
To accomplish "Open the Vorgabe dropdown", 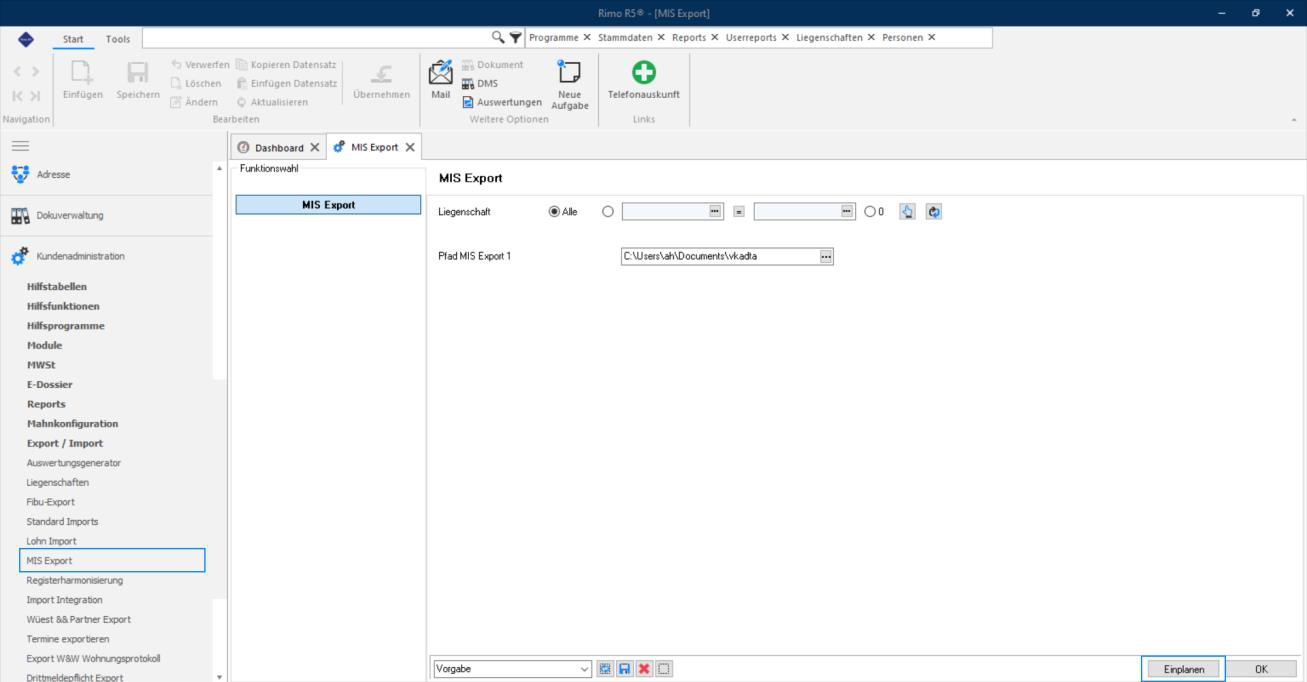I will point(585,669).
